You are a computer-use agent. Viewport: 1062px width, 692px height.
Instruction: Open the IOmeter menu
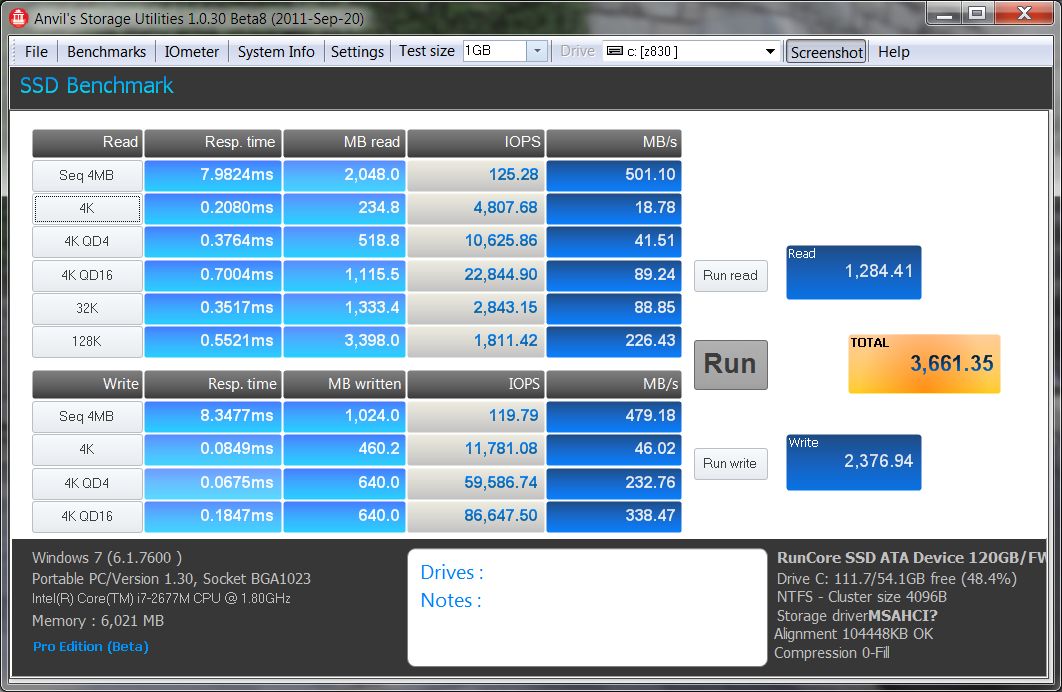(191, 52)
